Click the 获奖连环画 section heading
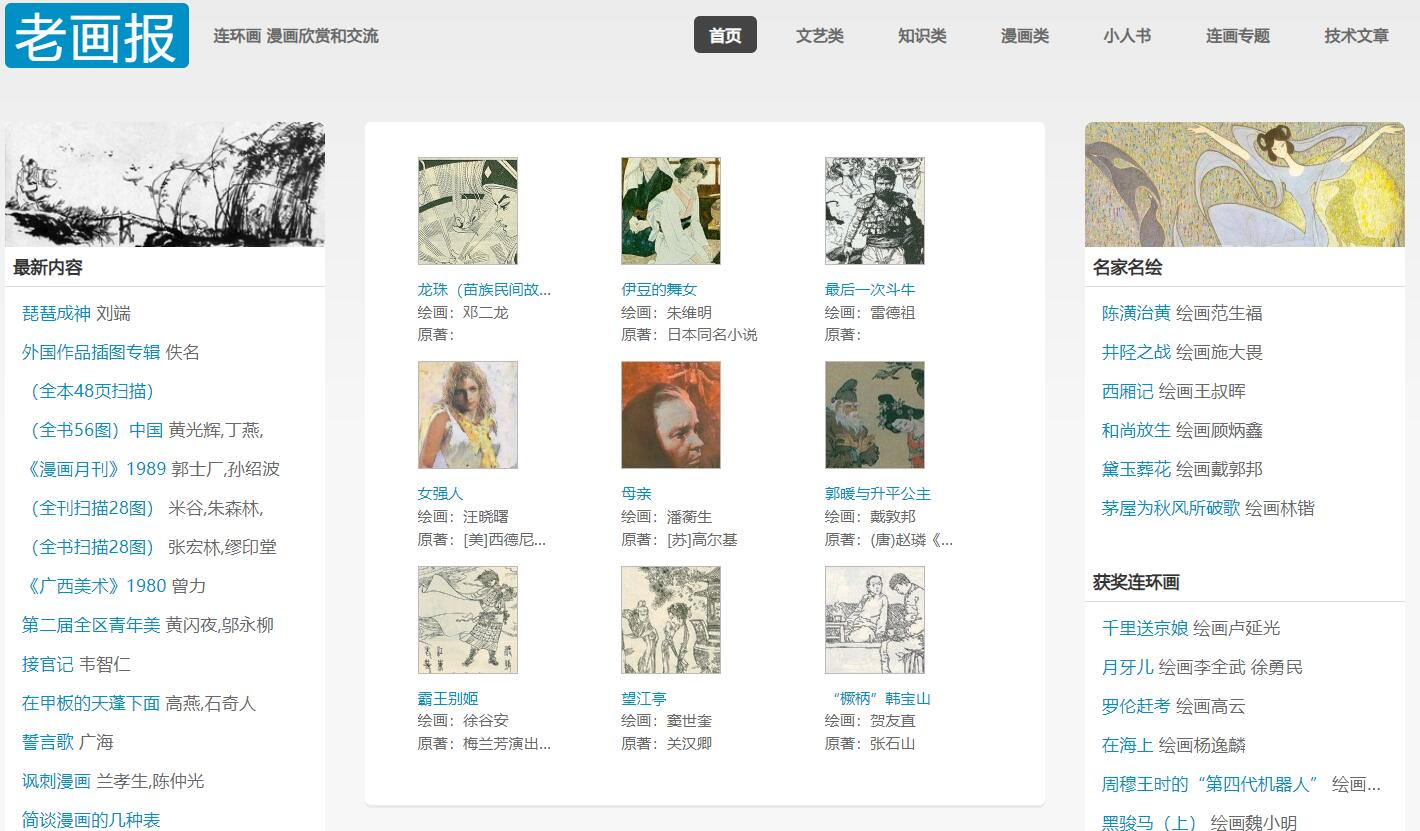Image resolution: width=1420 pixels, height=831 pixels. [1136, 582]
